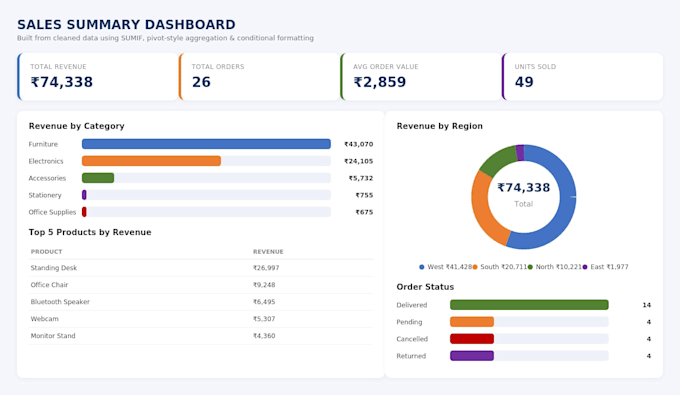The height and width of the screenshot is (395, 680).
Task: Select the Units Sold 49 card
Action: click(x=582, y=77)
